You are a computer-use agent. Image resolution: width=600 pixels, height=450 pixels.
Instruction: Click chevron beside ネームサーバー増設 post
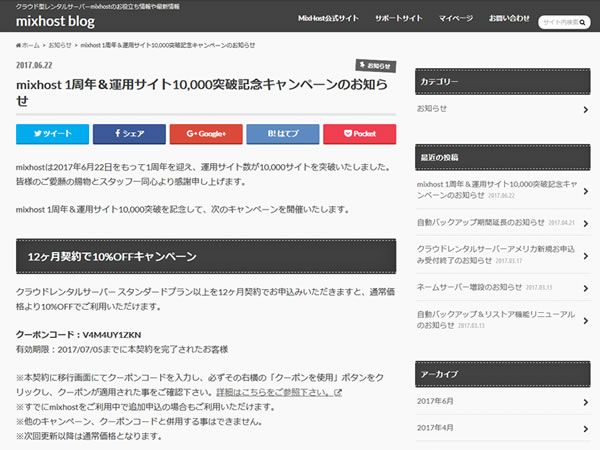[586, 289]
